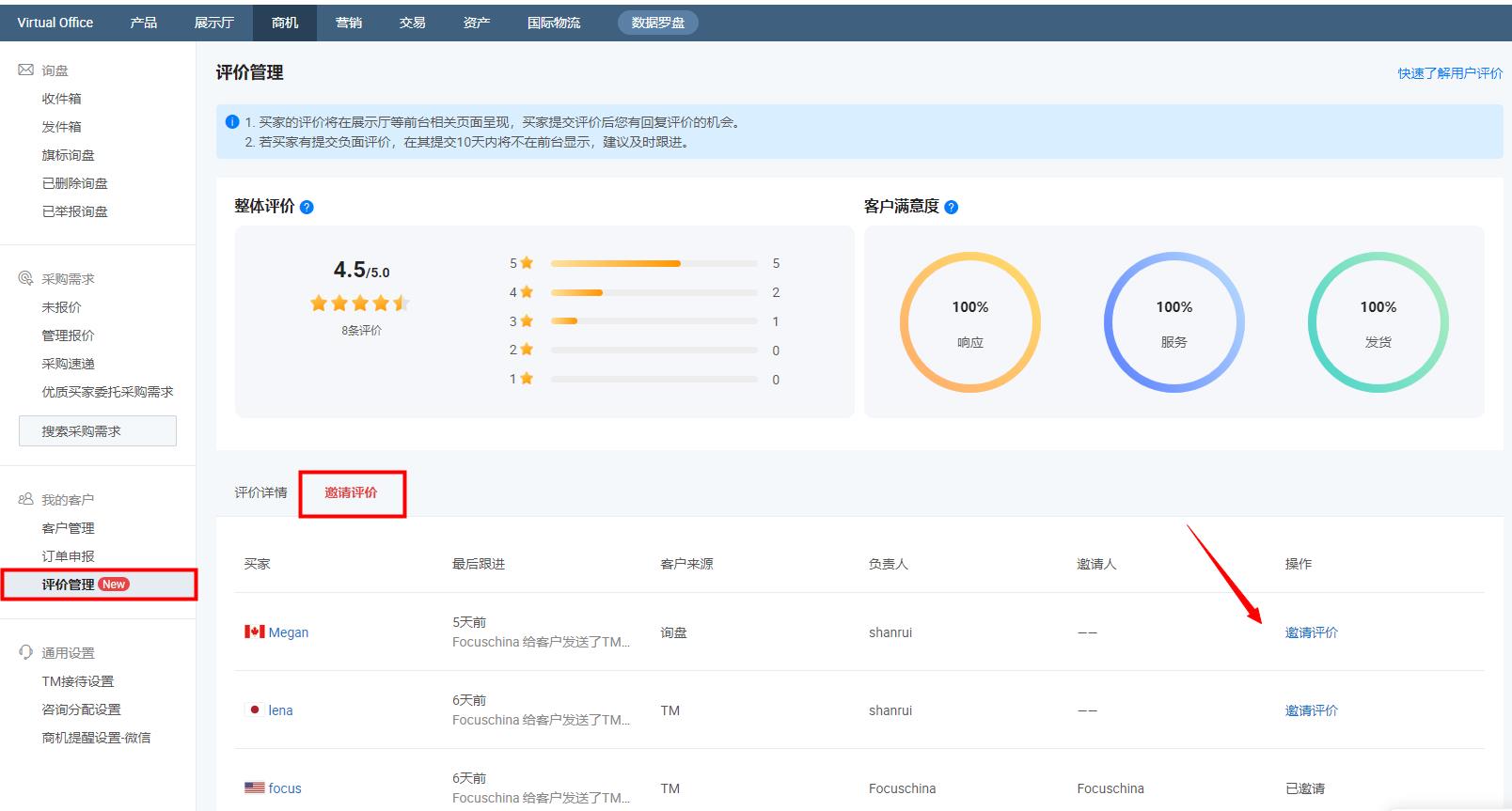This screenshot has width=1512, height=811.
Task: Open TM接待设置 in sidebar
Action: (77, 681)
